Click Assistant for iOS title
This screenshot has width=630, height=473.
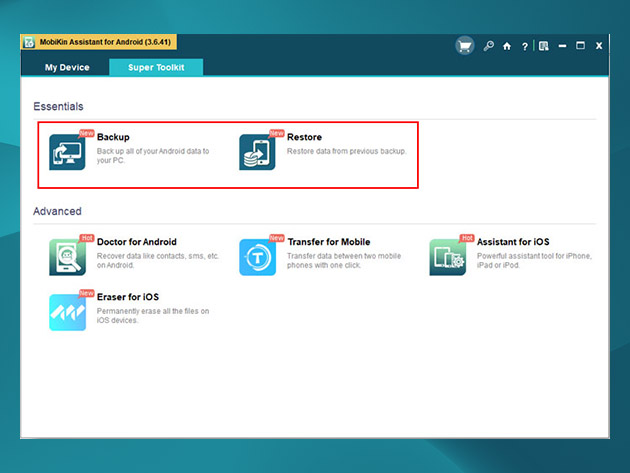pos(513,242)
